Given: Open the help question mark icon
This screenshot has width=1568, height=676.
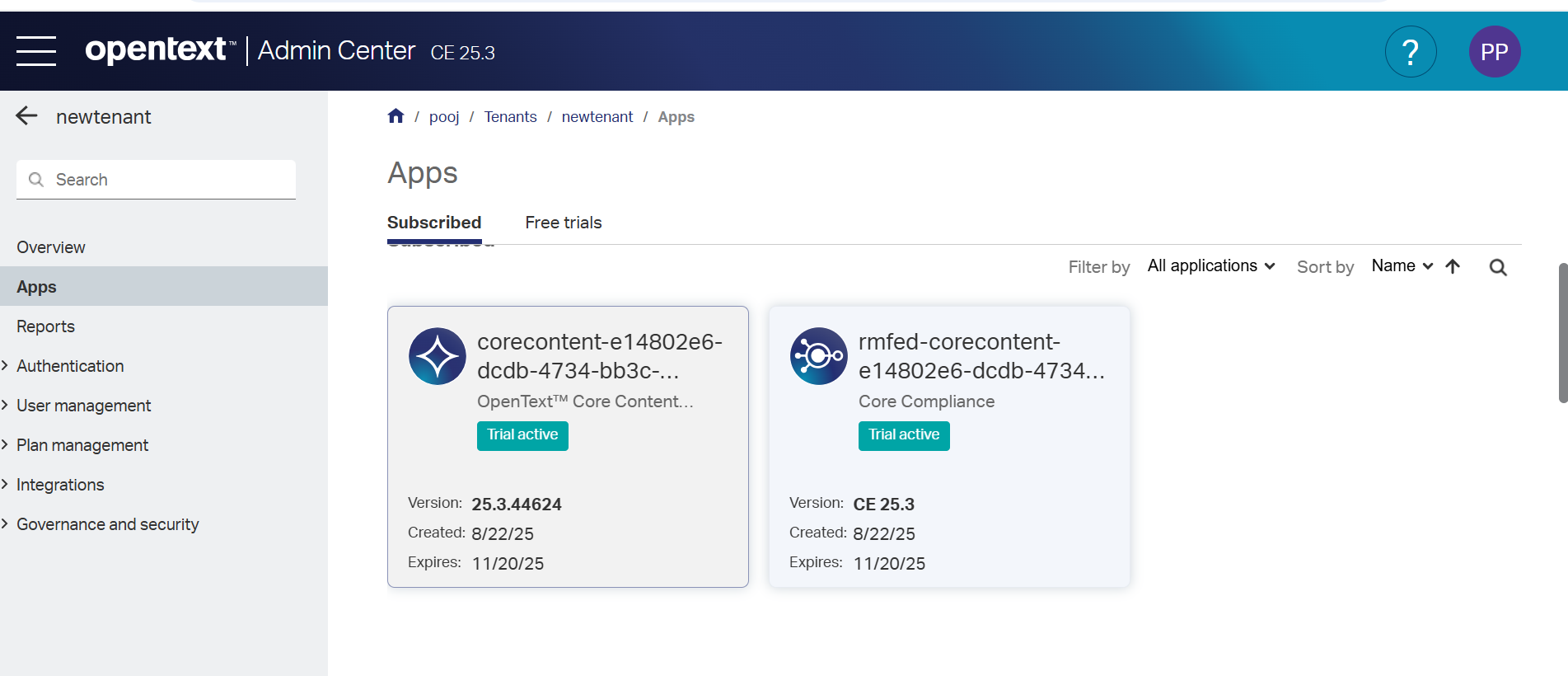Looking at the screenshot, I should tap(1411, 52).
